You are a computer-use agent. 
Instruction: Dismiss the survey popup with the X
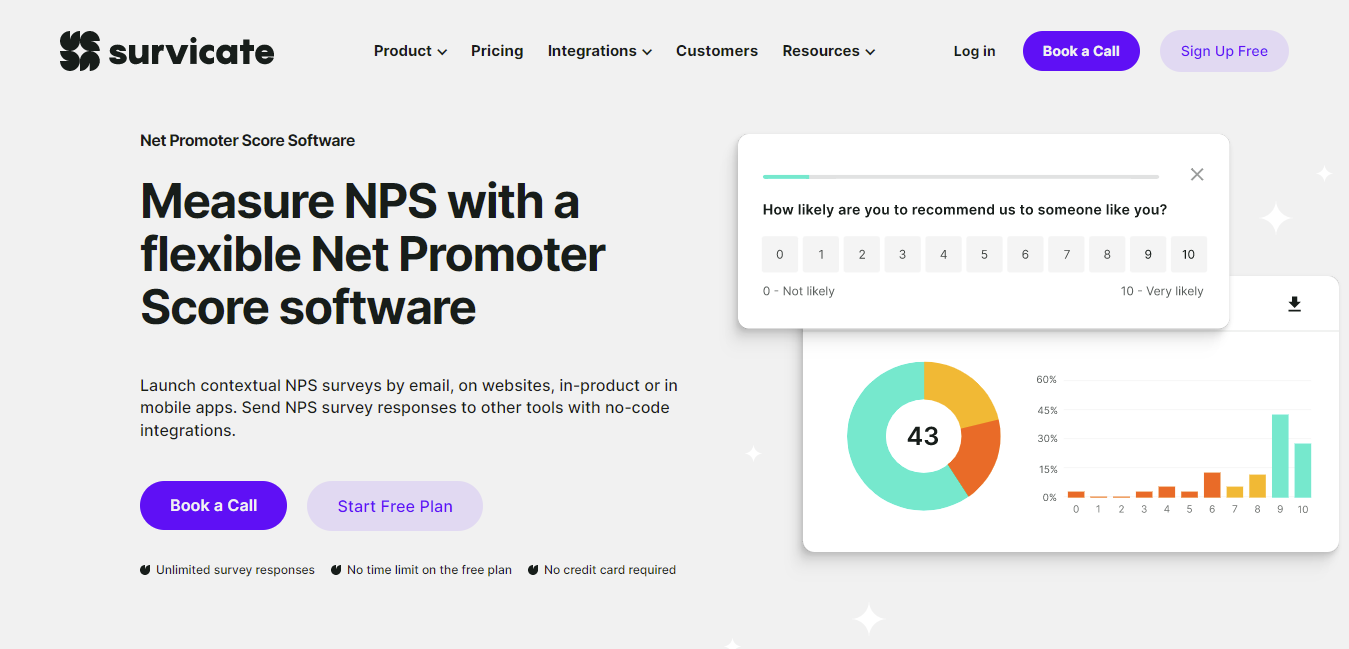[x=1196, y=174]
